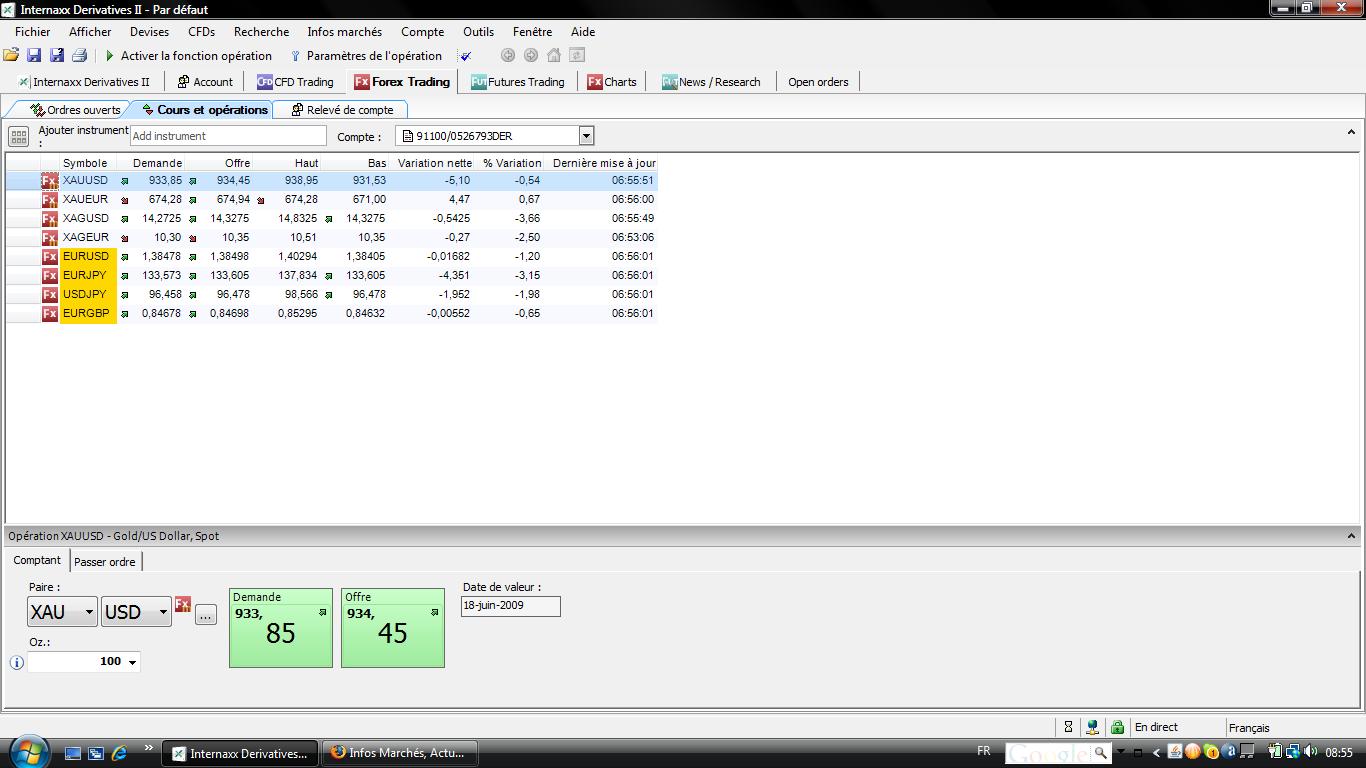
Task: Switch to the Futures Trading tab
Action: 518,82
